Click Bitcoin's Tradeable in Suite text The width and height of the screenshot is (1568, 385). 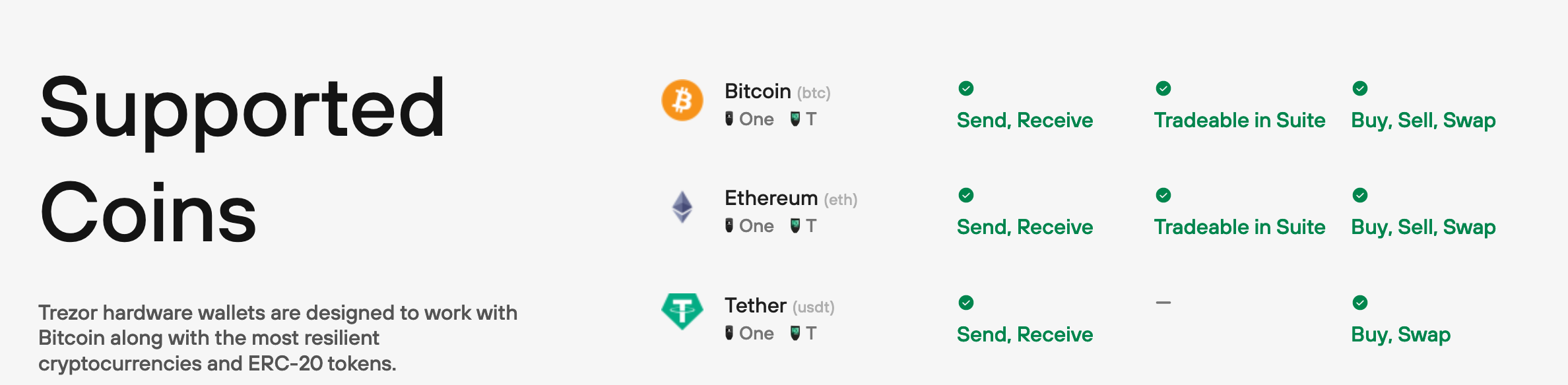(1239, 120)
